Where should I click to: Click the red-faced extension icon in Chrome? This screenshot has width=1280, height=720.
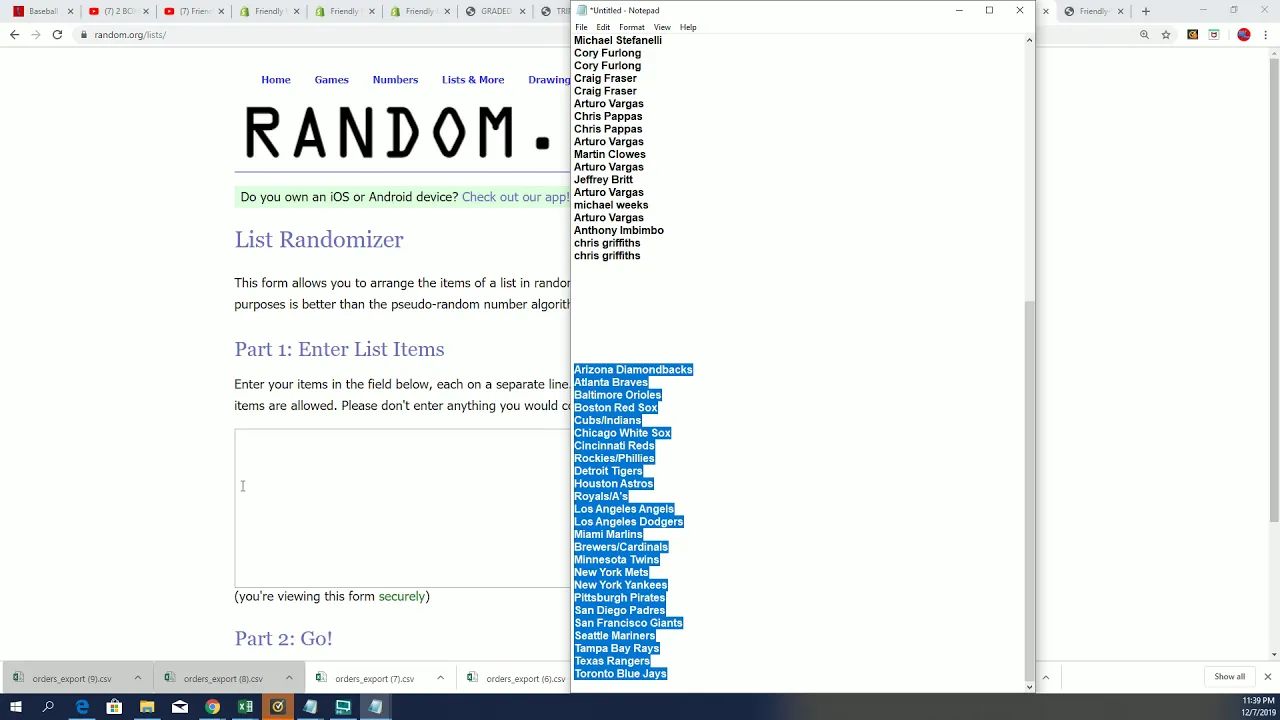point(1214,34)
